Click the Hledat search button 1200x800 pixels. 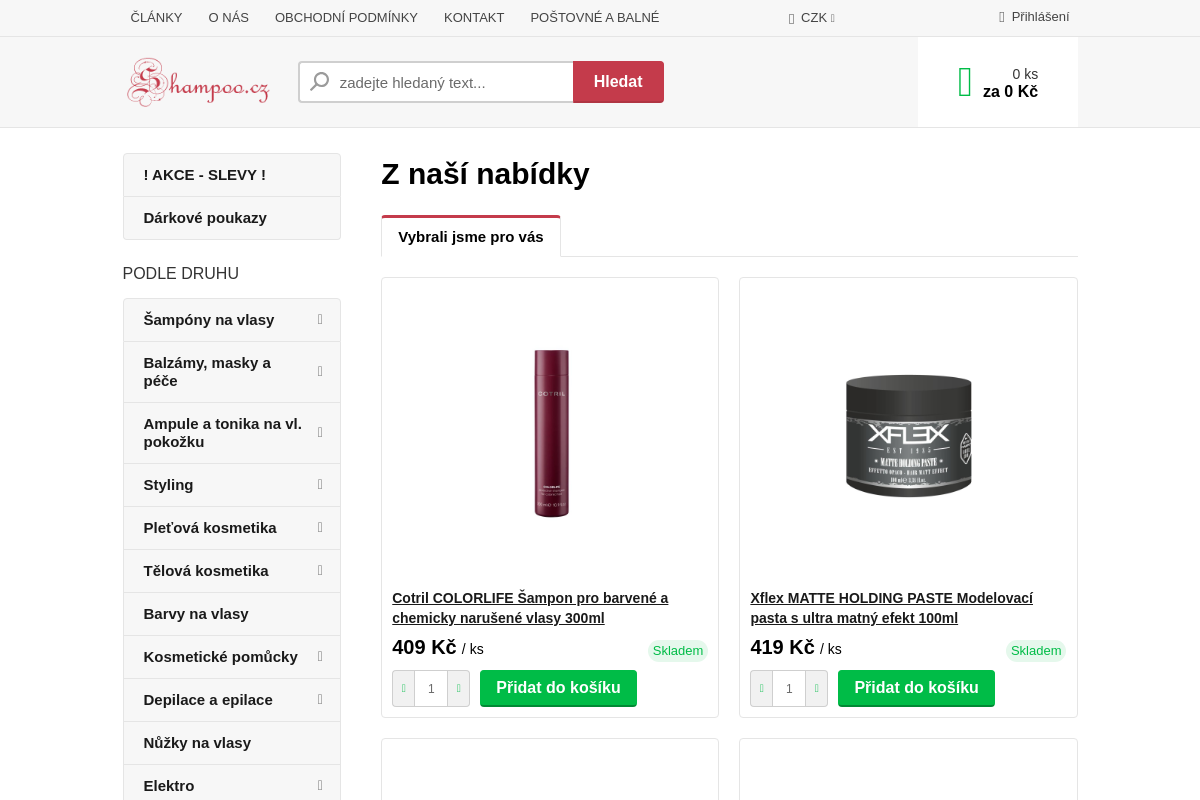tap(618, 82)
